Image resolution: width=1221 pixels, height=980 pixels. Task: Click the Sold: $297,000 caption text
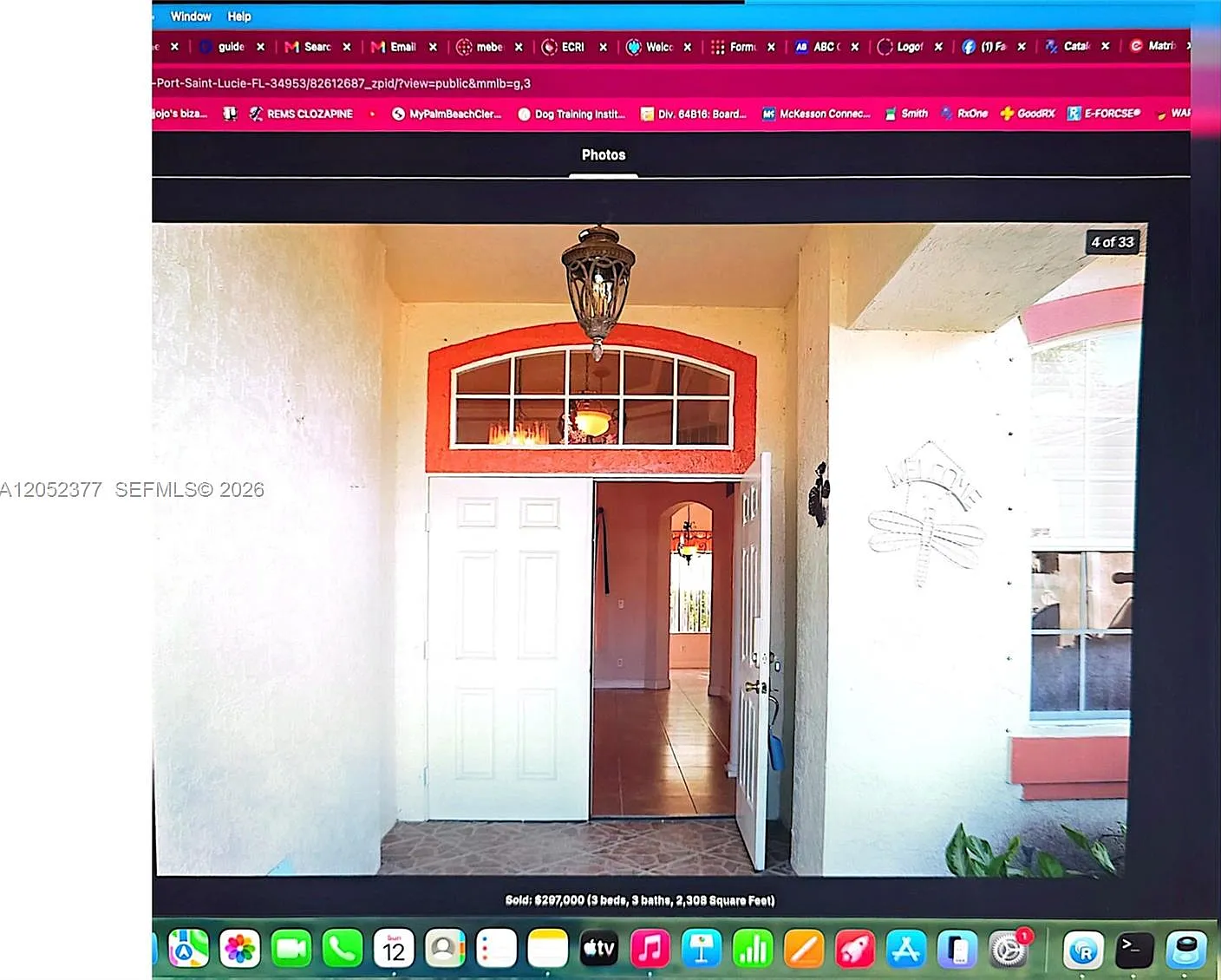pyautogui.click(x=640, y=900)
